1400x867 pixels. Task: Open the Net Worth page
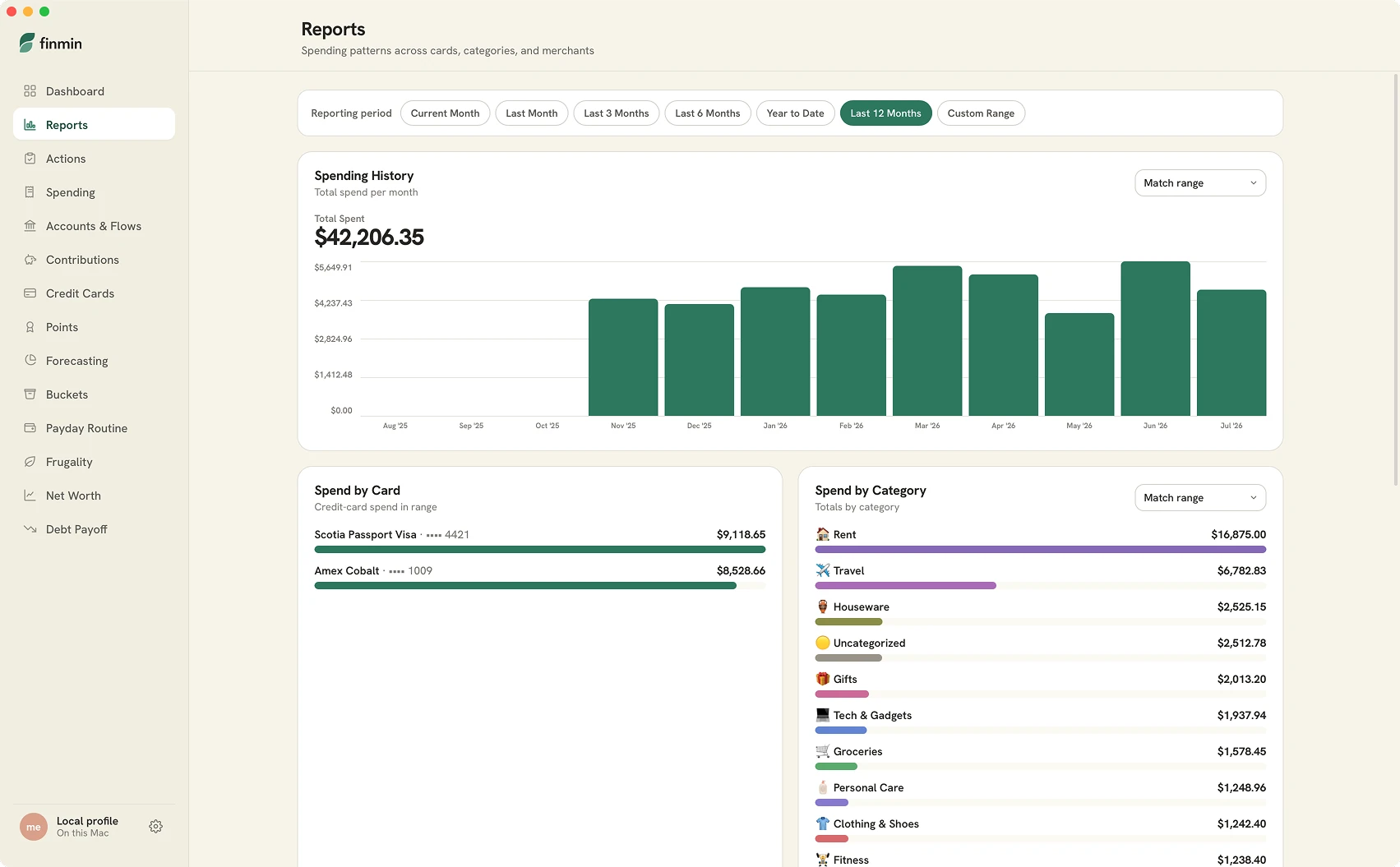94,496
